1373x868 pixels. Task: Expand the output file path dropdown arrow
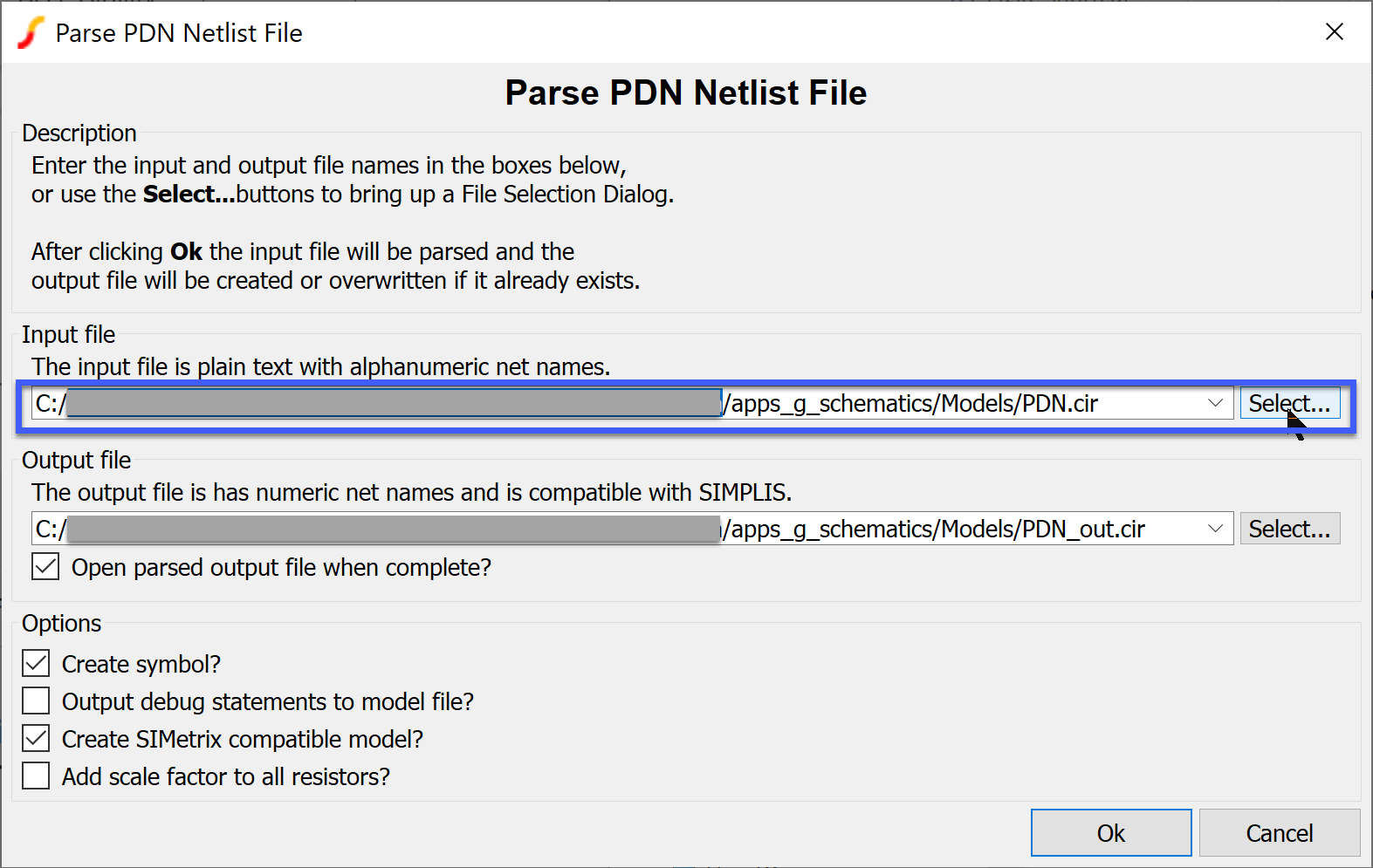click(1215, 529)
